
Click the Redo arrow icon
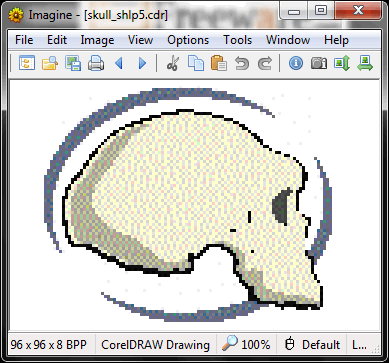(265, 63)
